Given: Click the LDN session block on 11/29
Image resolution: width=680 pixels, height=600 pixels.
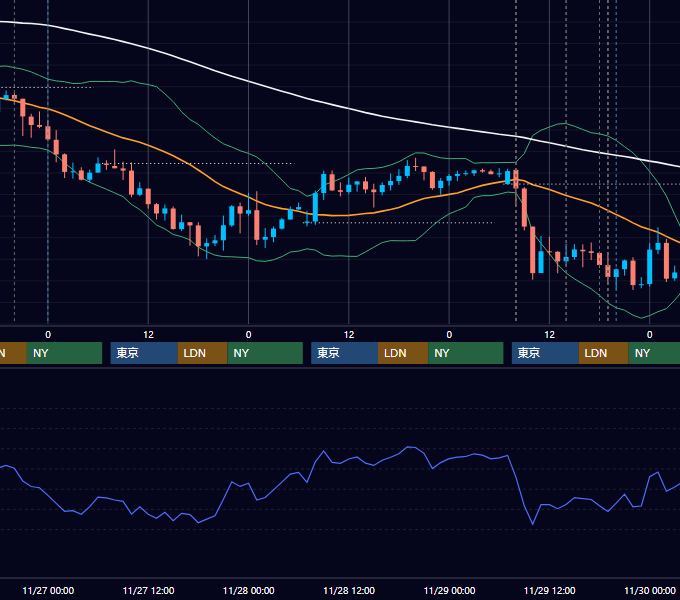Looking at the screenshot, I should point(604,353).
